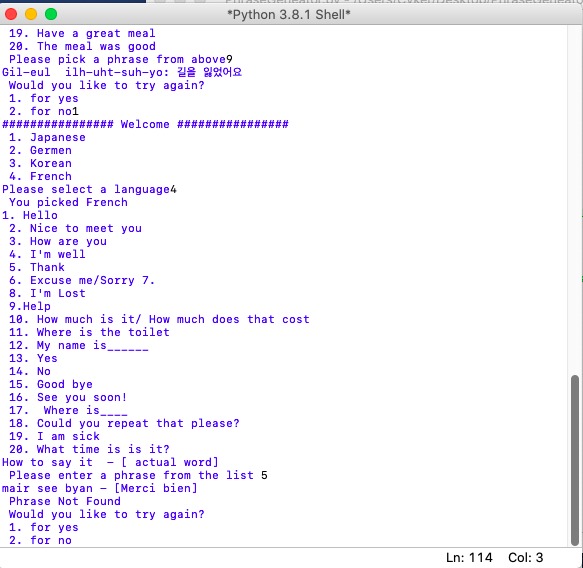Click the final '1. for yes' line

tap(44, 527)
